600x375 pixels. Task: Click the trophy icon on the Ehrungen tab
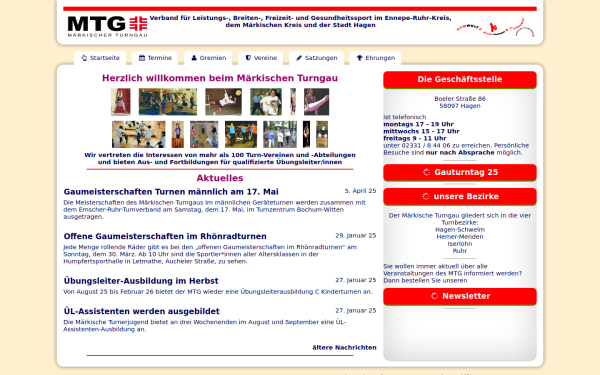point(360,58)
